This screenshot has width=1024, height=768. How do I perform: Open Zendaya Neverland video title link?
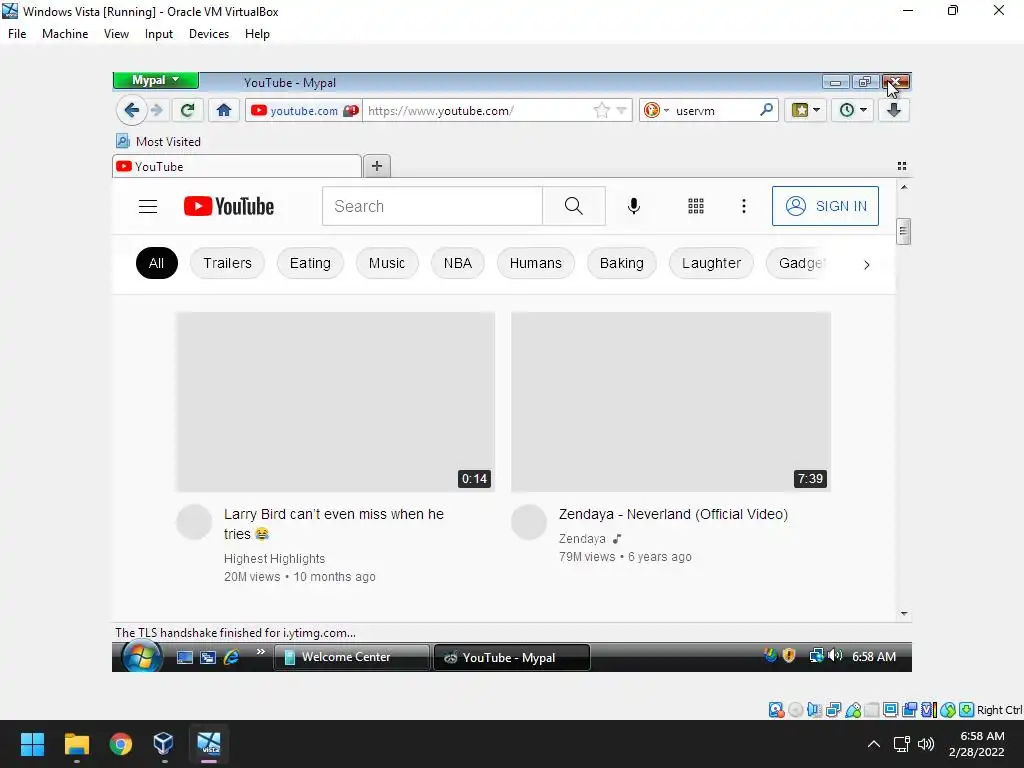click(673, 514)
